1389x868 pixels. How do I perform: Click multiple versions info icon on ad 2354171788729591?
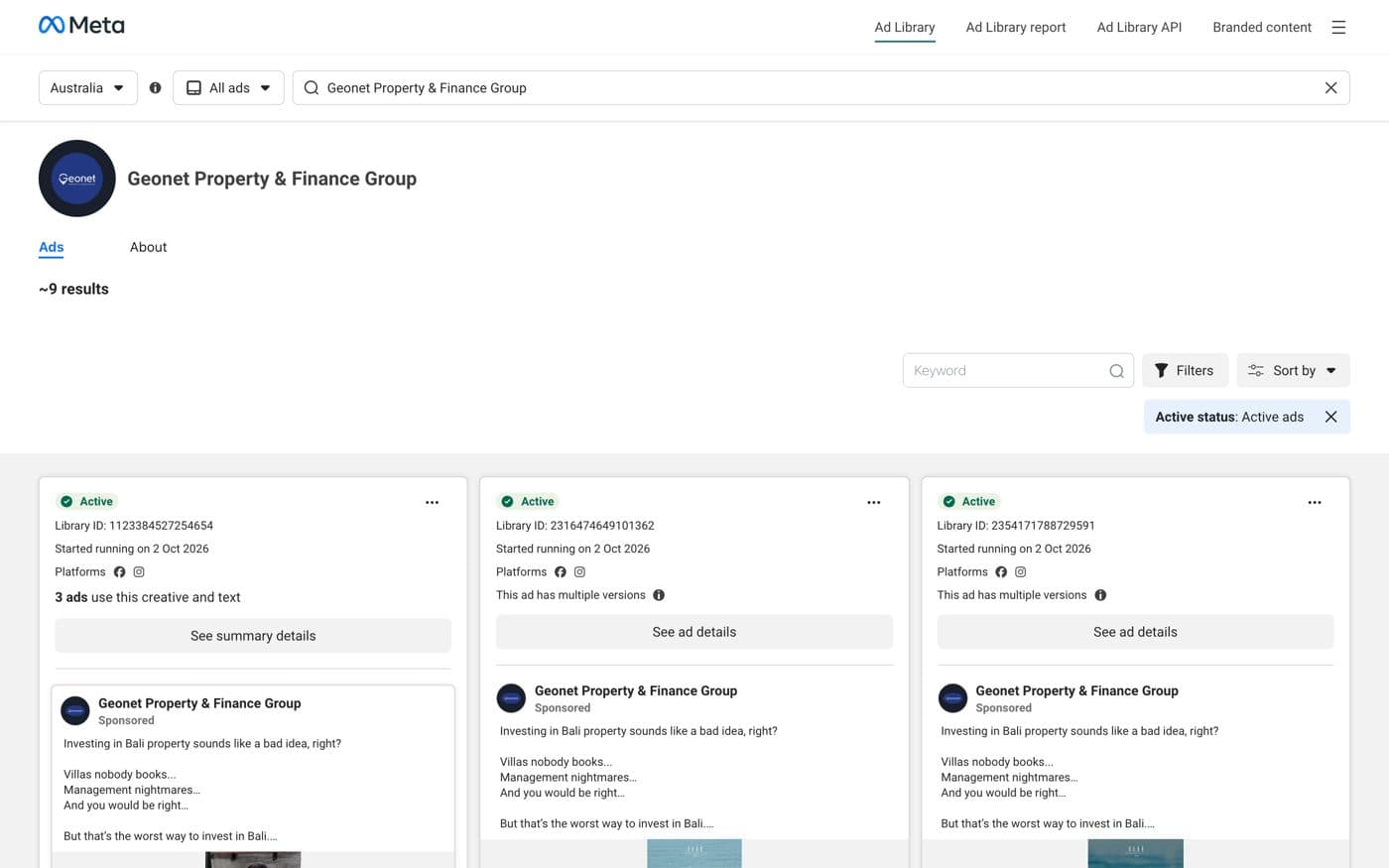pos(1100,595)
